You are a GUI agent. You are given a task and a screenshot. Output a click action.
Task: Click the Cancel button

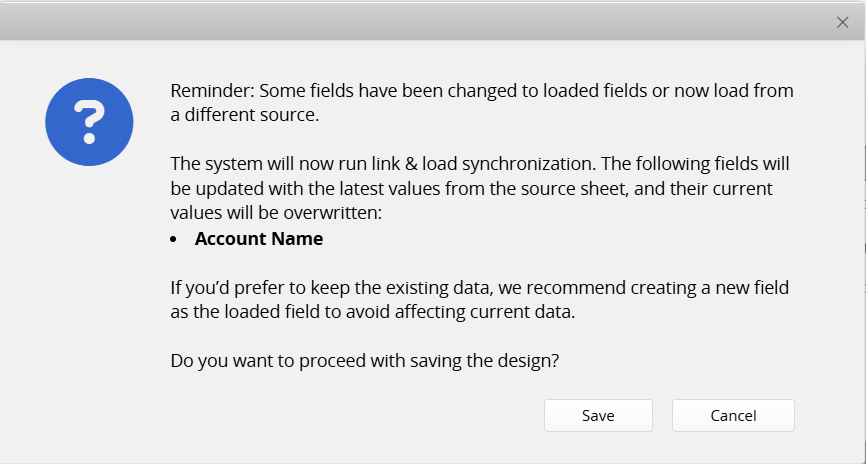click(x=733, y=415)
